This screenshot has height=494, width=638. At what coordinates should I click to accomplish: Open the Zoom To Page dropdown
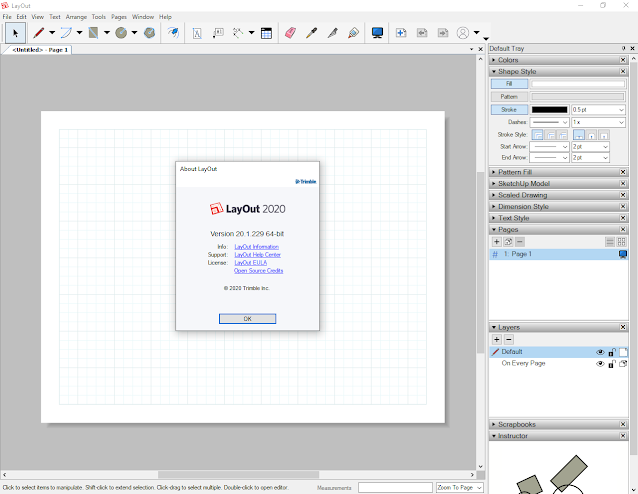(459, 487)
